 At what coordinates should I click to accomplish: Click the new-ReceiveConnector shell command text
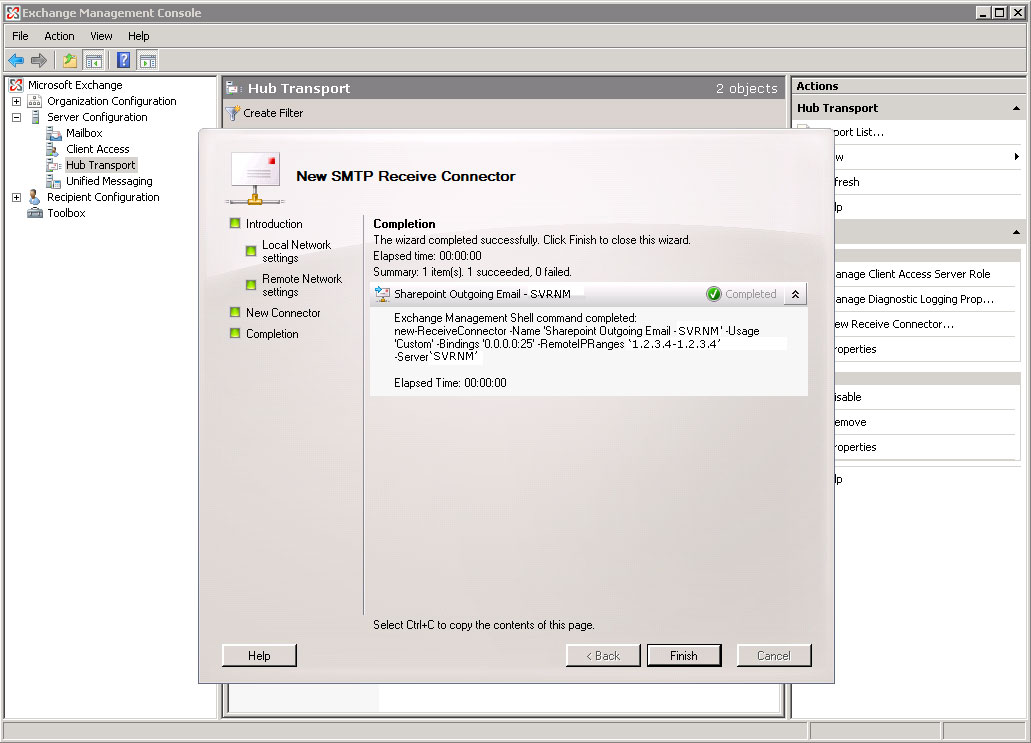577,344
